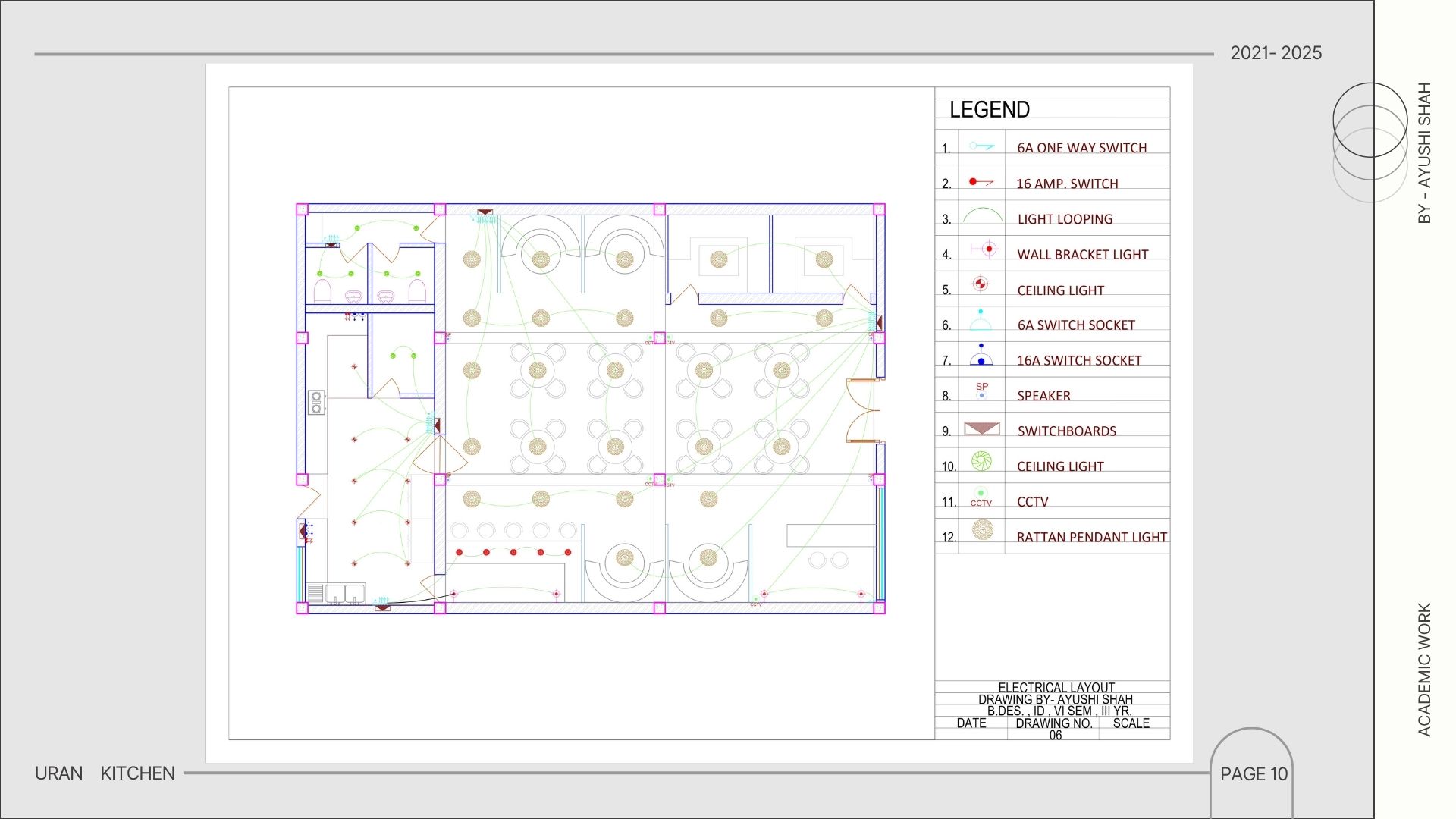The width and height of the screenshot is (1456, 819).
Task: Click the 2021- 2025 header text
Action: (1276, 53)
